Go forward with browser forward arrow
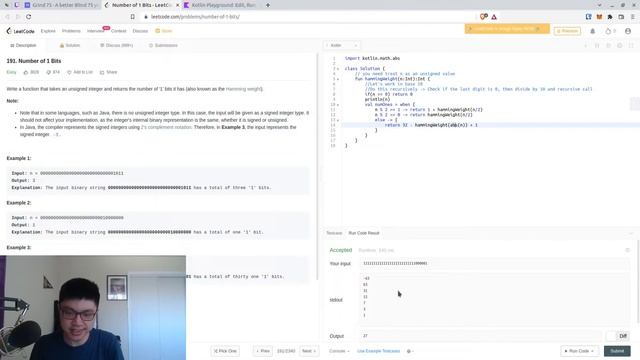Image resolution: width=640 pixels, height=360 pixels. point(18,17)
